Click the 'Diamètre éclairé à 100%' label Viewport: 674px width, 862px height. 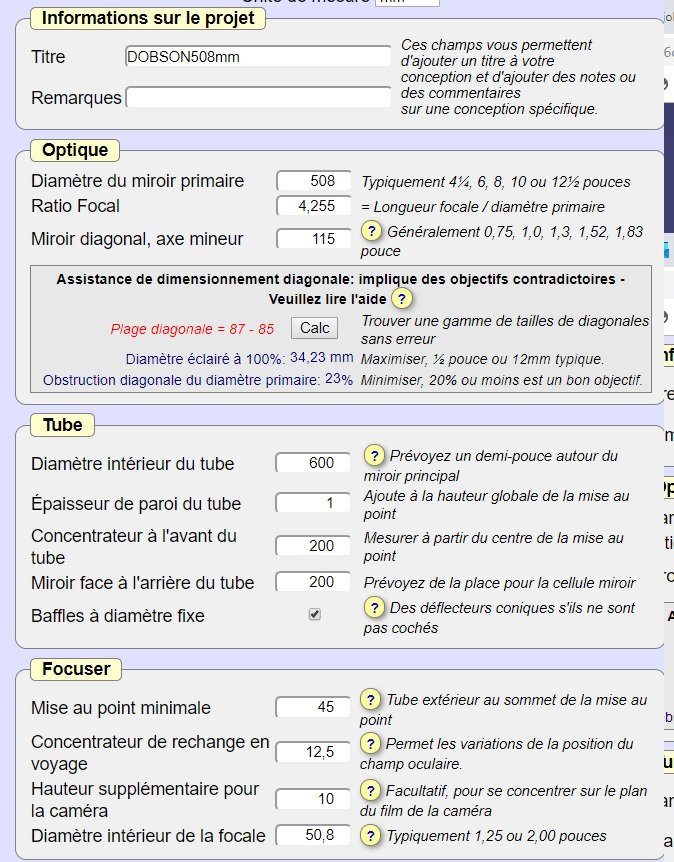[x=205, y=360]
